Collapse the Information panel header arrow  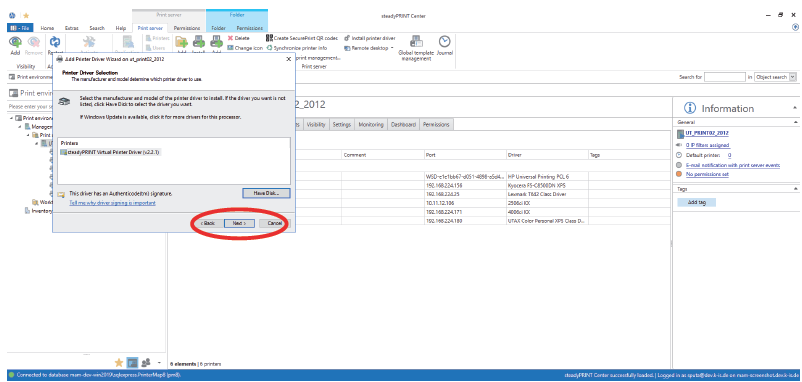pyautogui.click(x=795, y=108)
